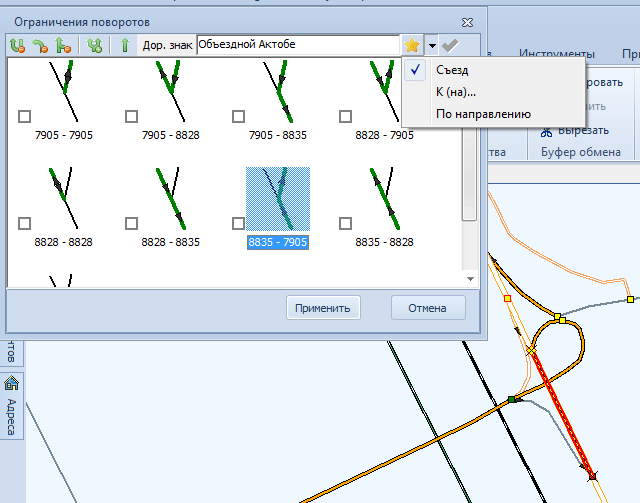This screenshot has width=640, height=503.
Task: Choose К (на)... from the menu
Action: click(x=455, y=92)
